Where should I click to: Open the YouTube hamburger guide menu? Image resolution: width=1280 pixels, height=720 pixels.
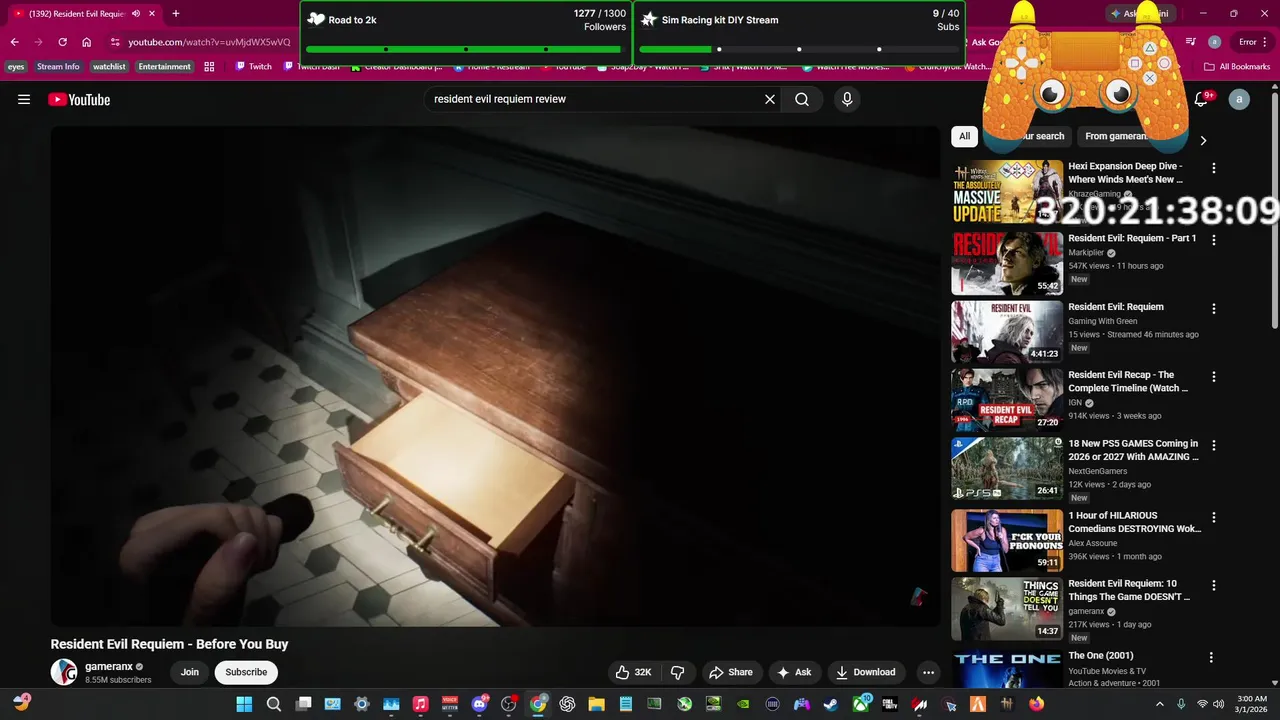[24, 99]
